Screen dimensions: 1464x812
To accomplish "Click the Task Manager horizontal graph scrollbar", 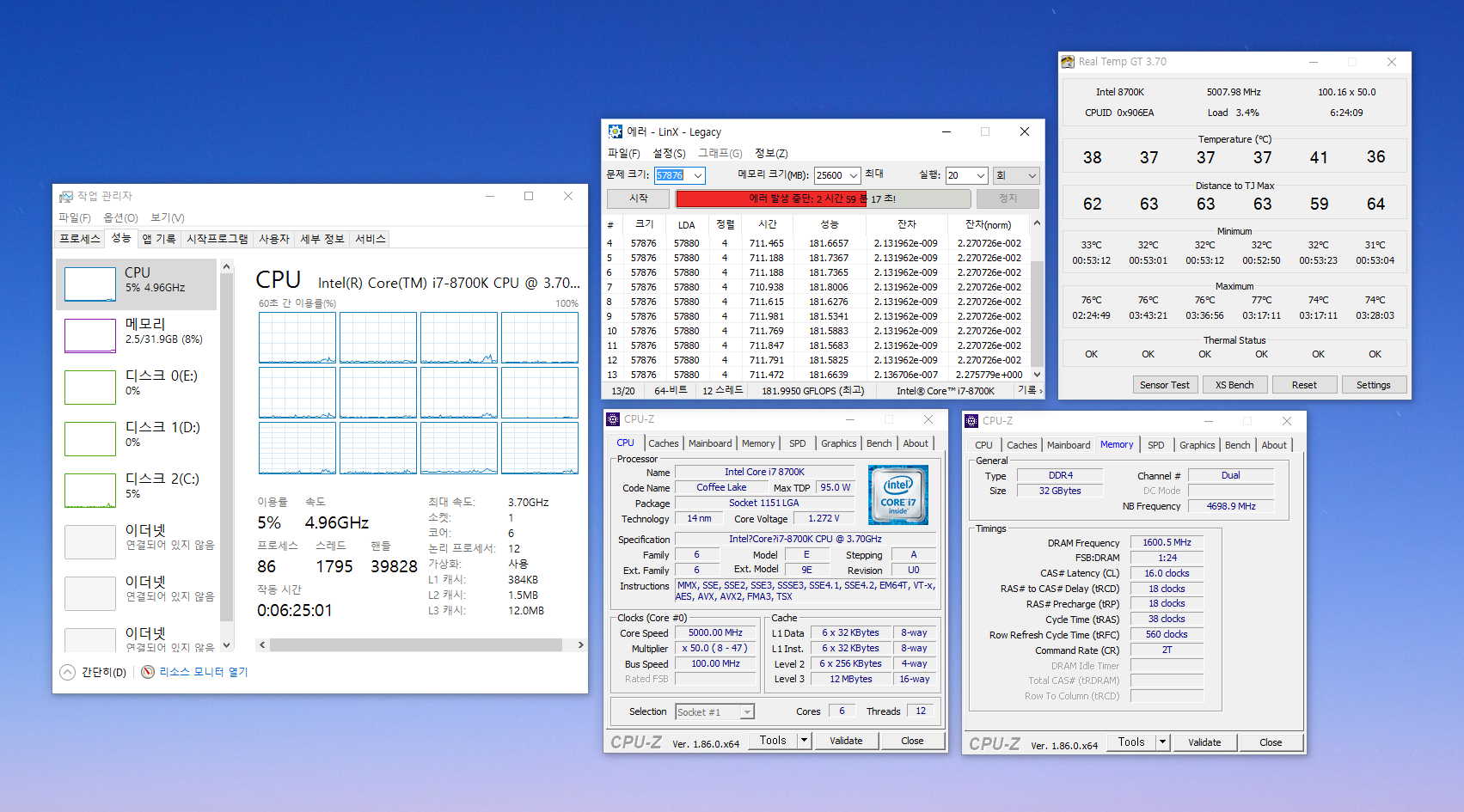I will [x=420, y=644].
